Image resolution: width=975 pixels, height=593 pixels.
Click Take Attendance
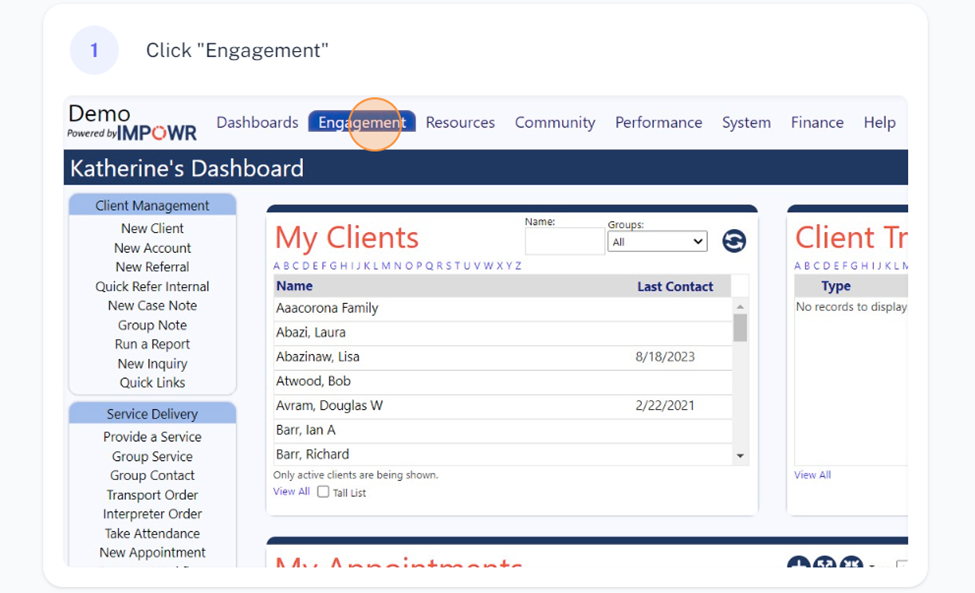coord(152,533)
